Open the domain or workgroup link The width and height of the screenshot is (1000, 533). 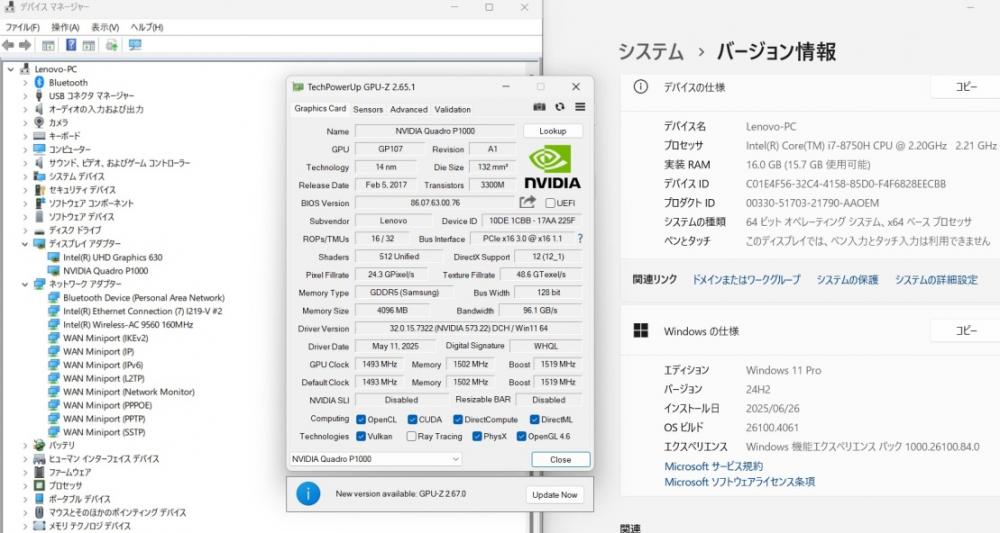tap(746, 279)
